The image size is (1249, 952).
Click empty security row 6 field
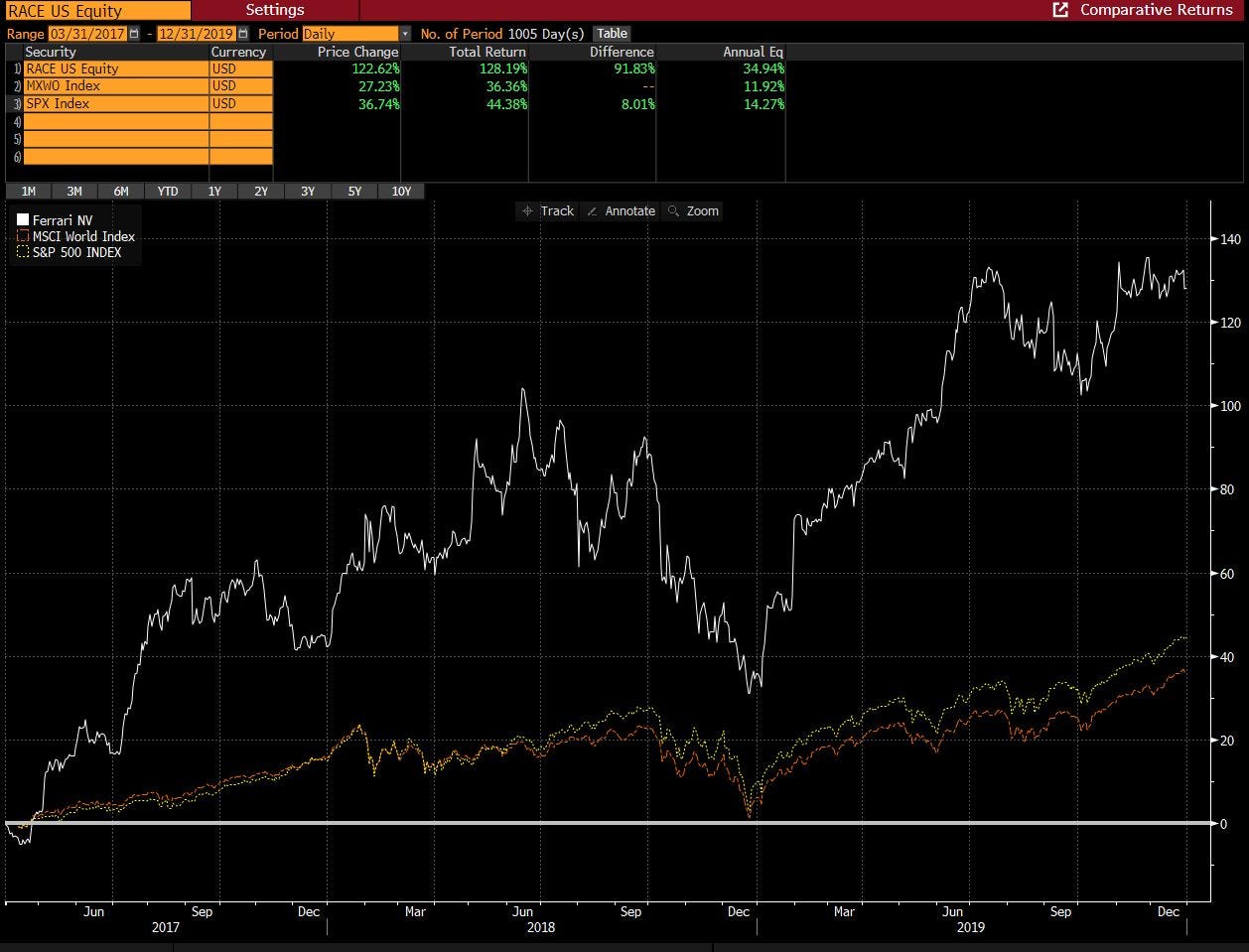click(x=115, y=157)
